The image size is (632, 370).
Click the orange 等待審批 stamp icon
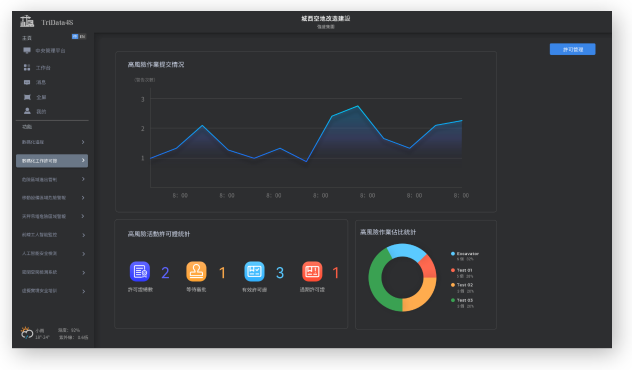196,271
